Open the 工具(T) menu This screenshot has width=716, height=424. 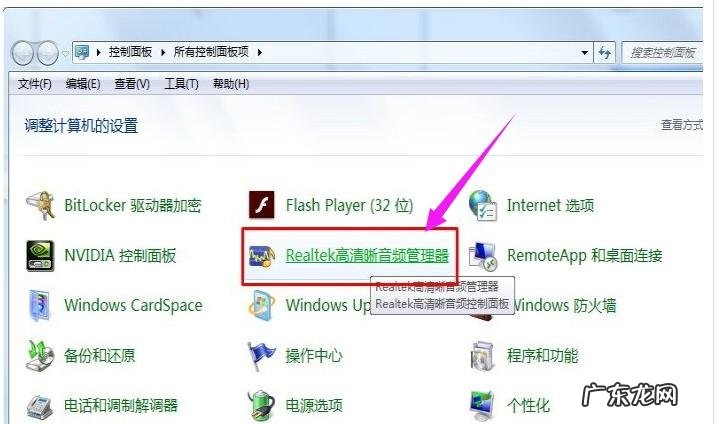click(x=181, y=84)
